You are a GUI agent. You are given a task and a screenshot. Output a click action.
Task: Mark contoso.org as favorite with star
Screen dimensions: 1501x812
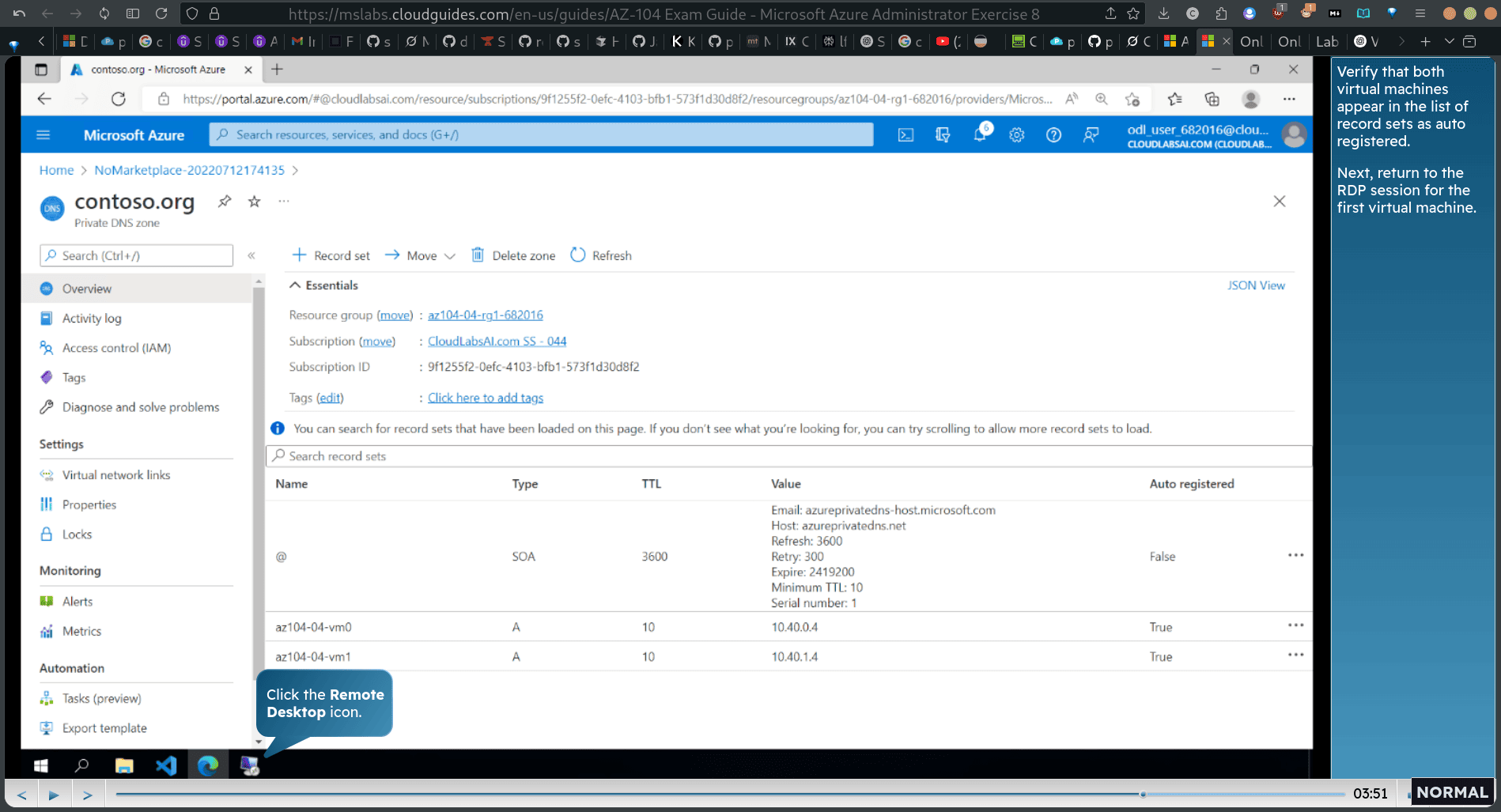click(254, 201)
